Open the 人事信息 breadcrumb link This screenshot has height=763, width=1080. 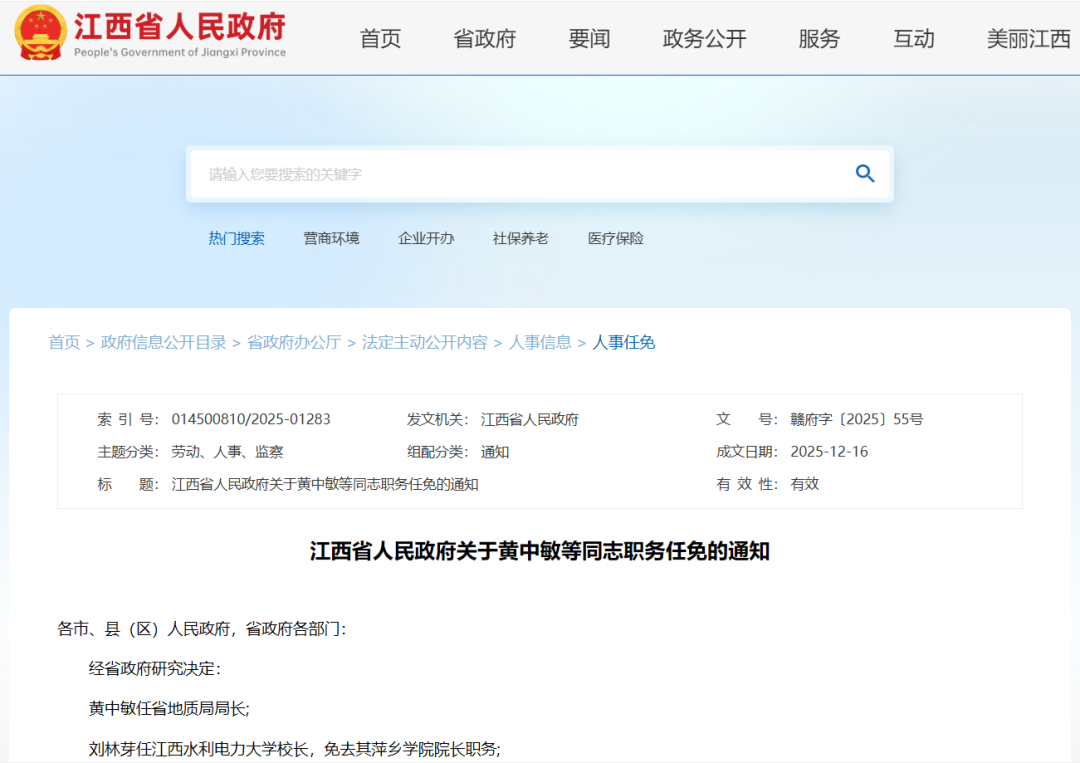pyautogui.click(x=540, y=342)
